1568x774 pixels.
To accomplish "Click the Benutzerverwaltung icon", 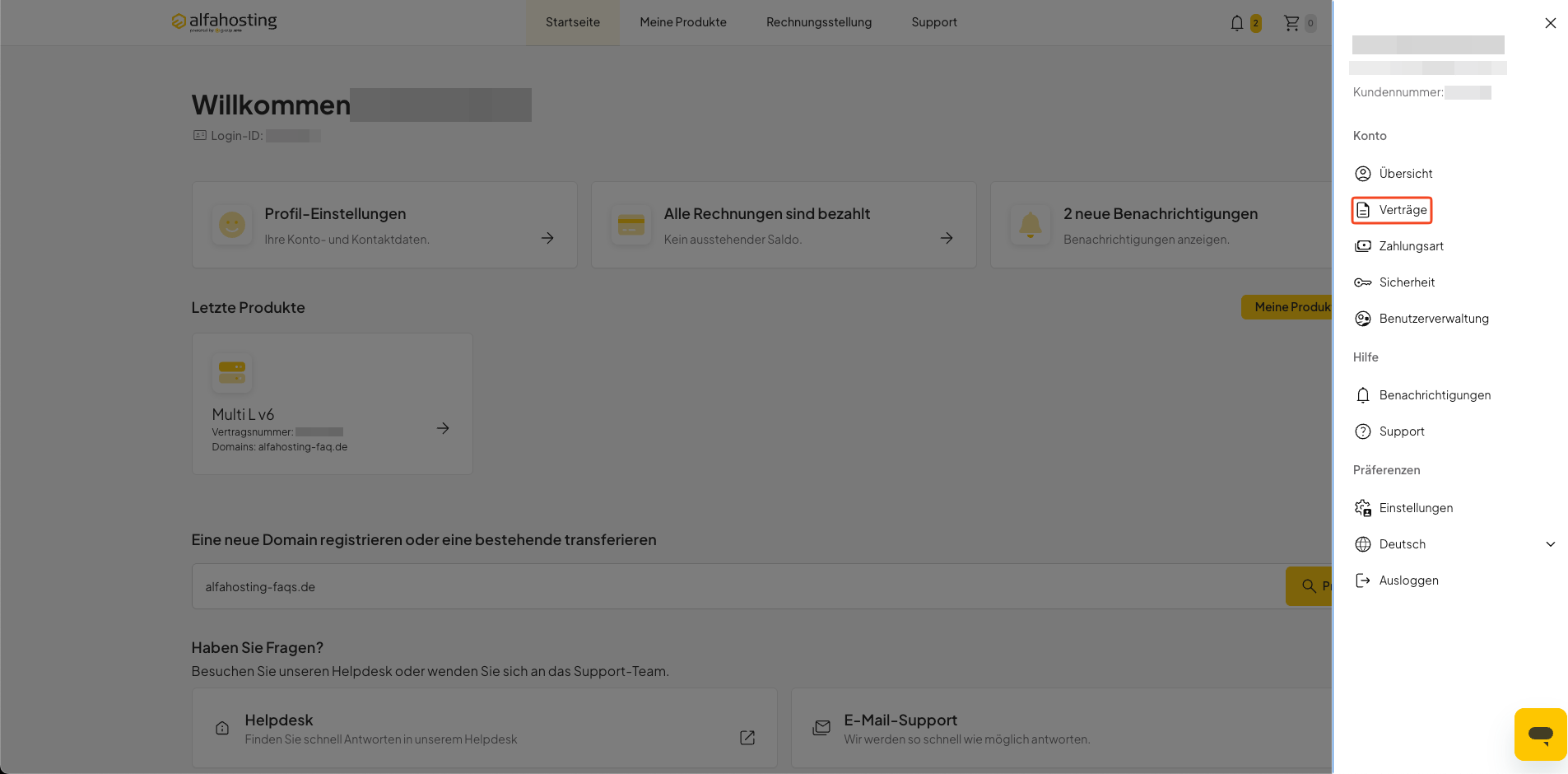I will (x=1363, y=319).
